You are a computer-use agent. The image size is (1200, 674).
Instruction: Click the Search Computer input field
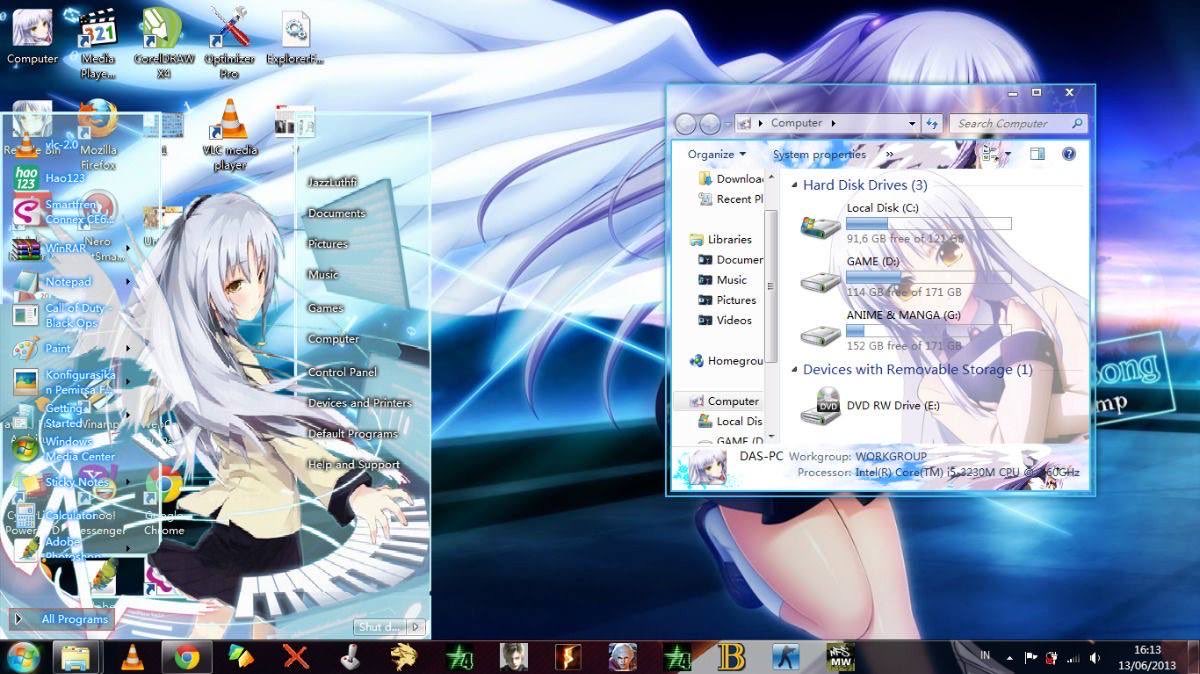coord(1019,123)
